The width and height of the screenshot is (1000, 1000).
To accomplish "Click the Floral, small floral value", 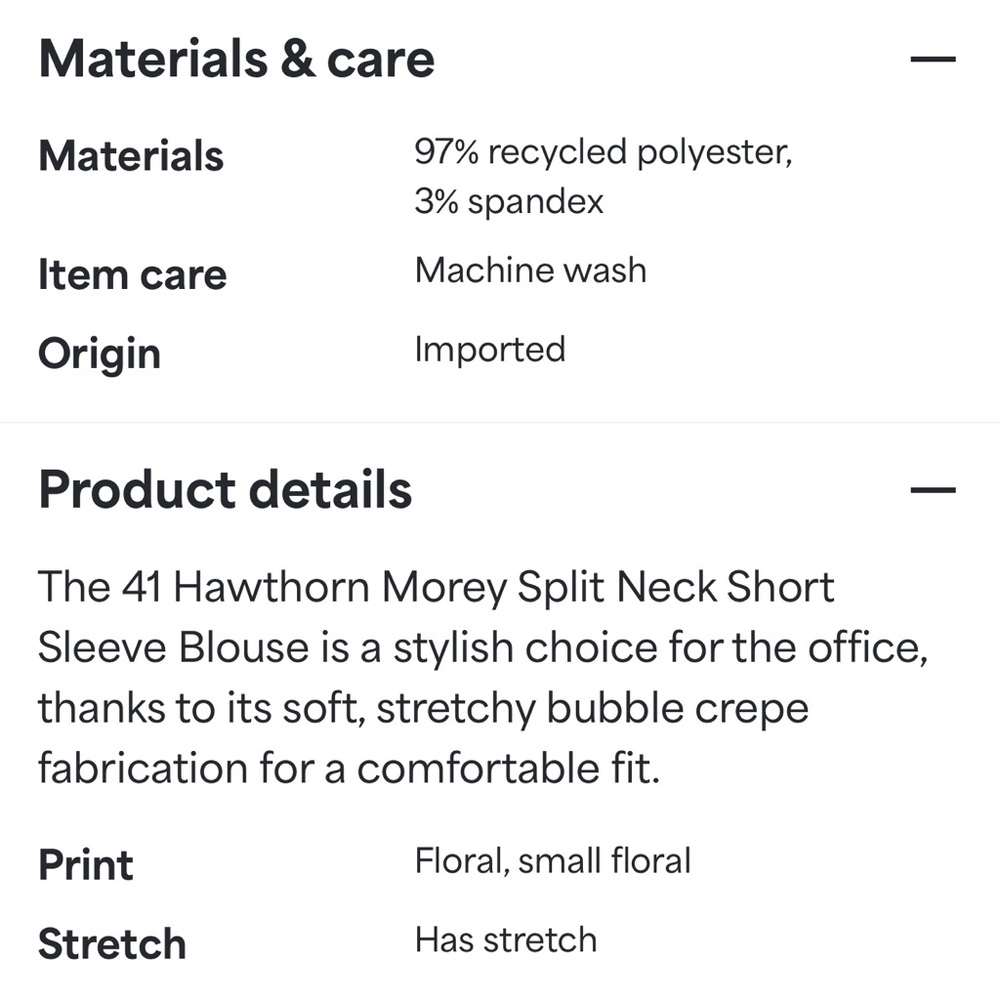I will 553,861.
